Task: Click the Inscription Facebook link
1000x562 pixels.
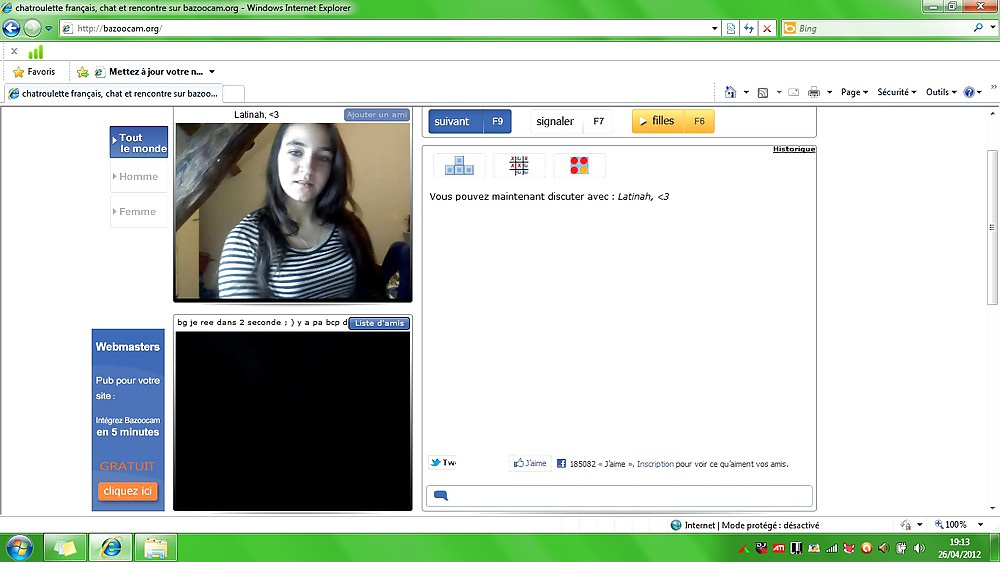Action: click(x=655, y=464)
